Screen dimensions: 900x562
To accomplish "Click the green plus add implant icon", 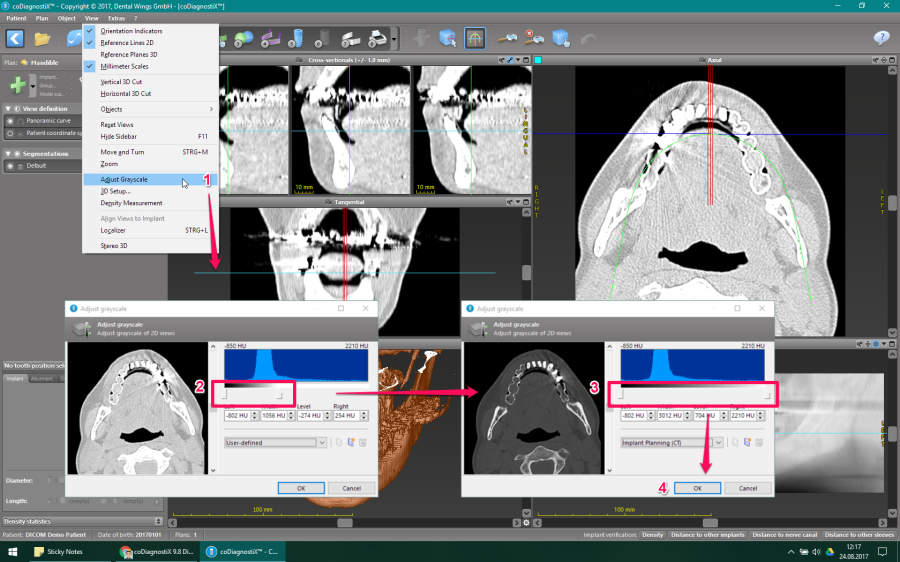I will click(x=17, y=85).
